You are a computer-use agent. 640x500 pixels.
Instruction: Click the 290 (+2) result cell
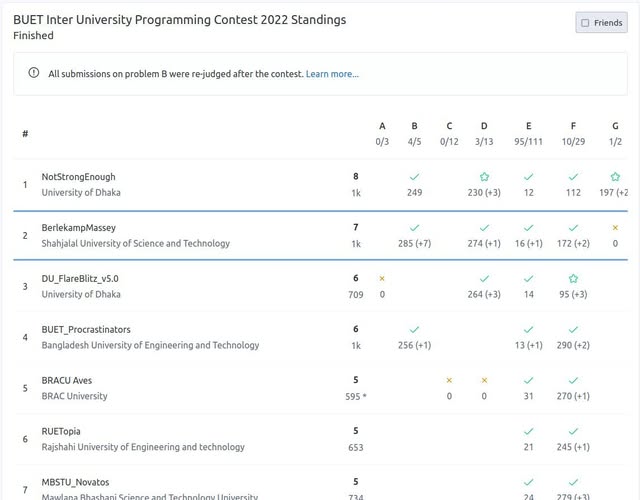coord(573,345)
